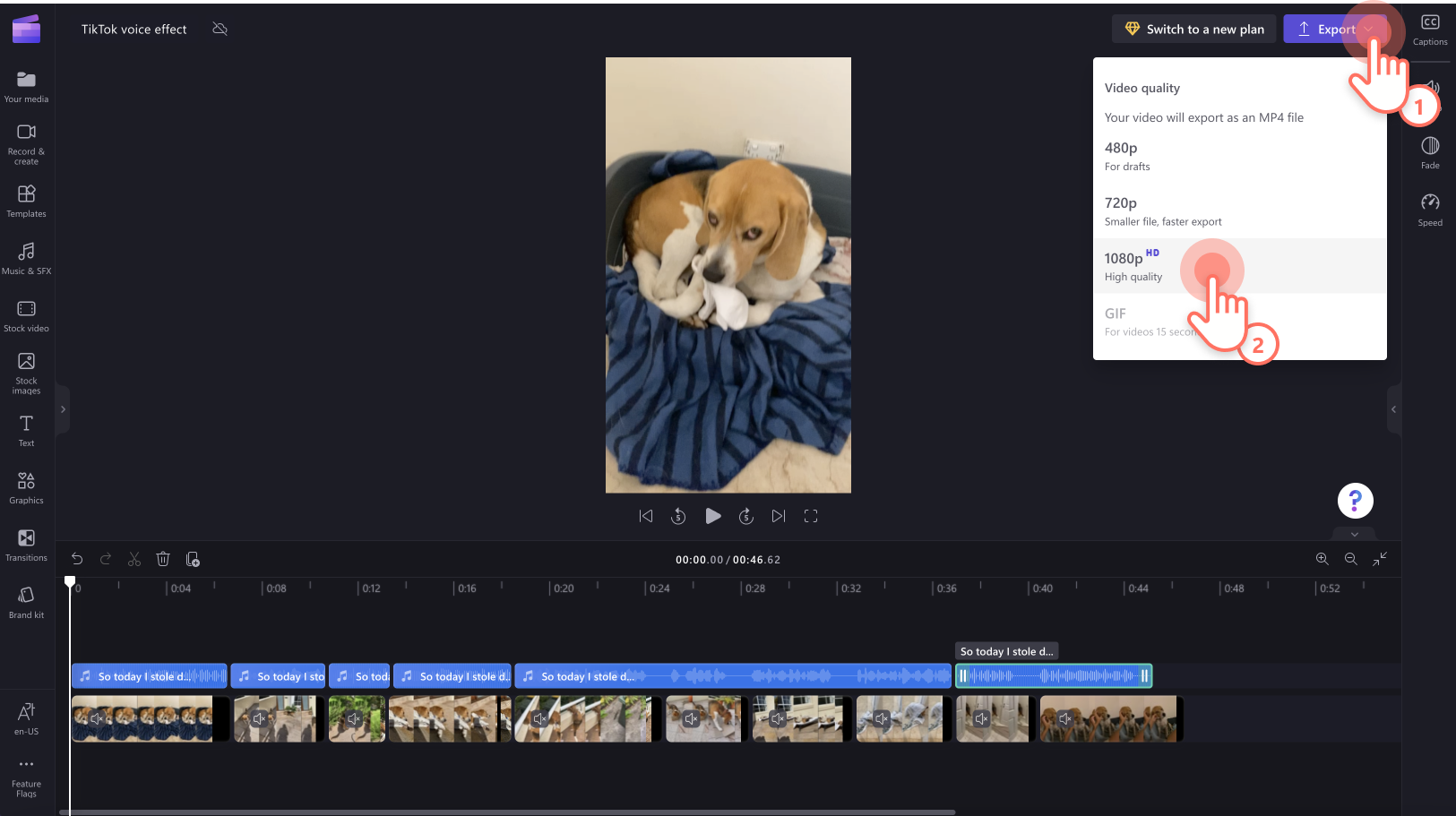Select the green-outlined audio clip

[1054, 676]
